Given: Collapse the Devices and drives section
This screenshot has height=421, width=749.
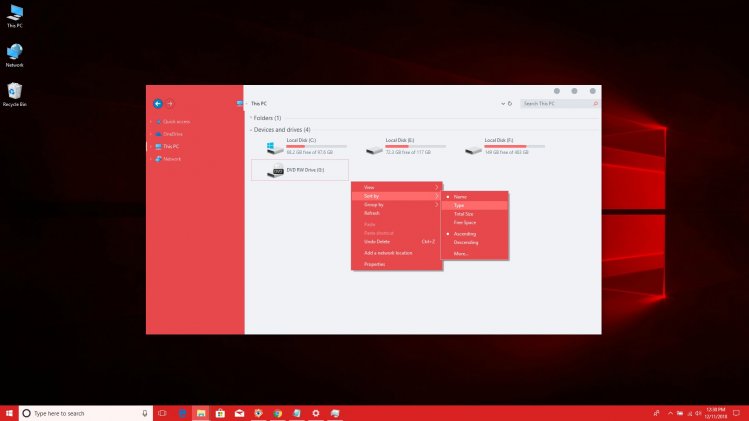Looking at the screenshot, I should pos(250,129).
